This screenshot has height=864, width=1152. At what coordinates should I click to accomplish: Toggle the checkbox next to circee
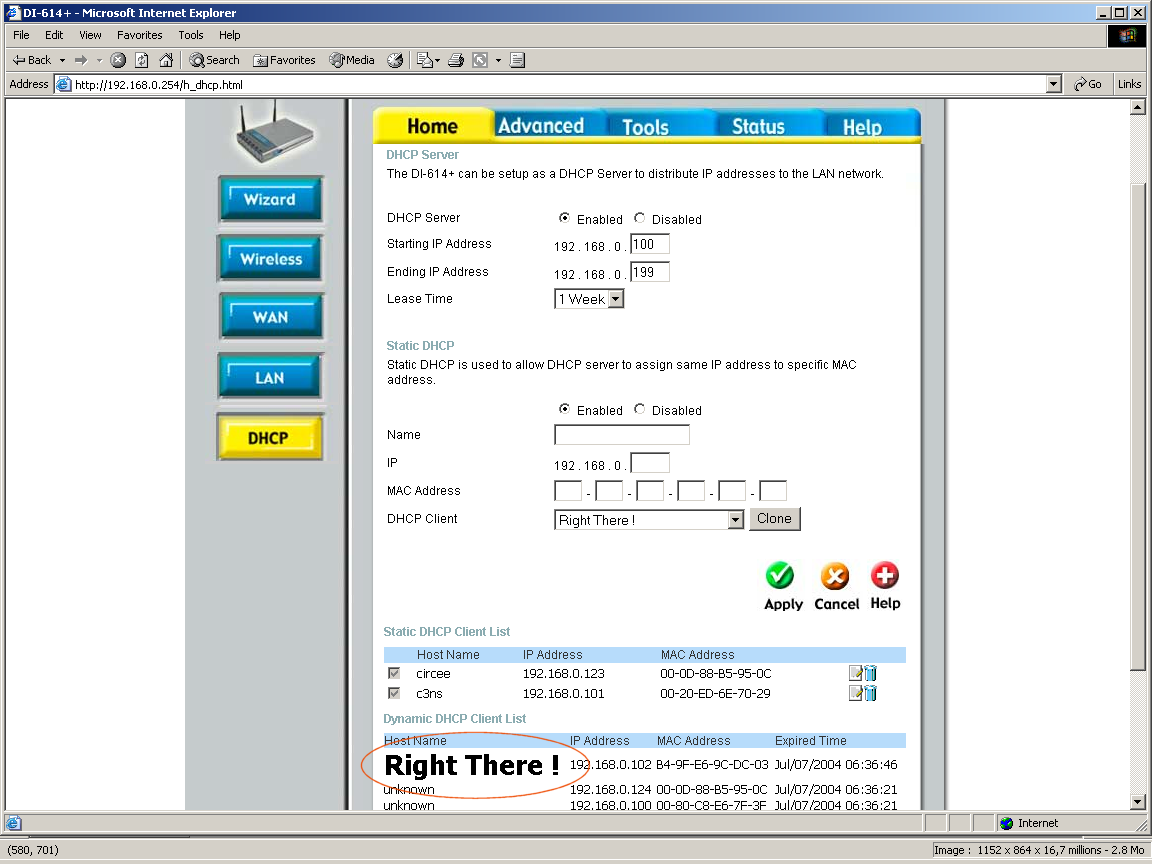pos(394,673)
